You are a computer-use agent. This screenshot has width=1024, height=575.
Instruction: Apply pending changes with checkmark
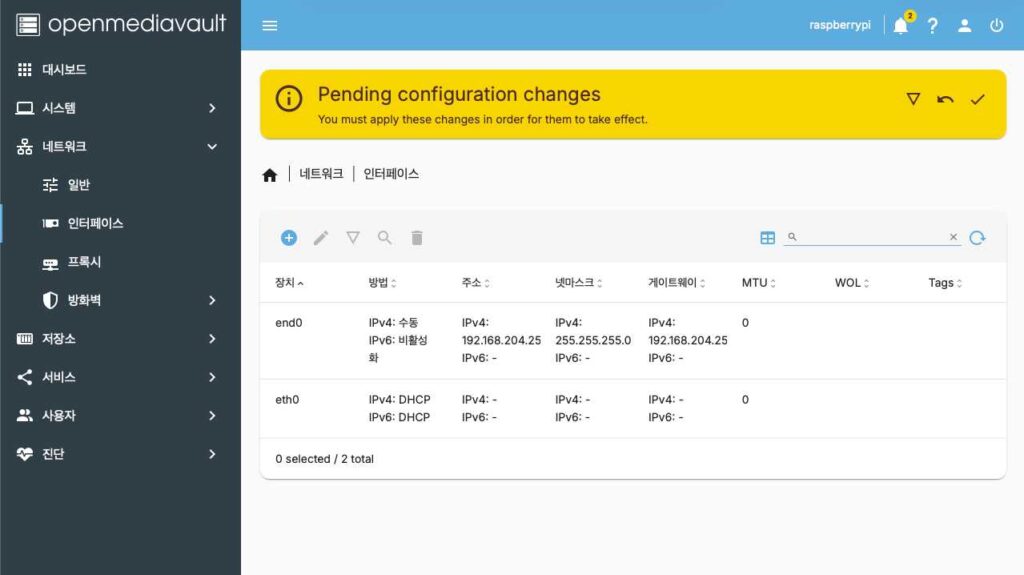978,99
